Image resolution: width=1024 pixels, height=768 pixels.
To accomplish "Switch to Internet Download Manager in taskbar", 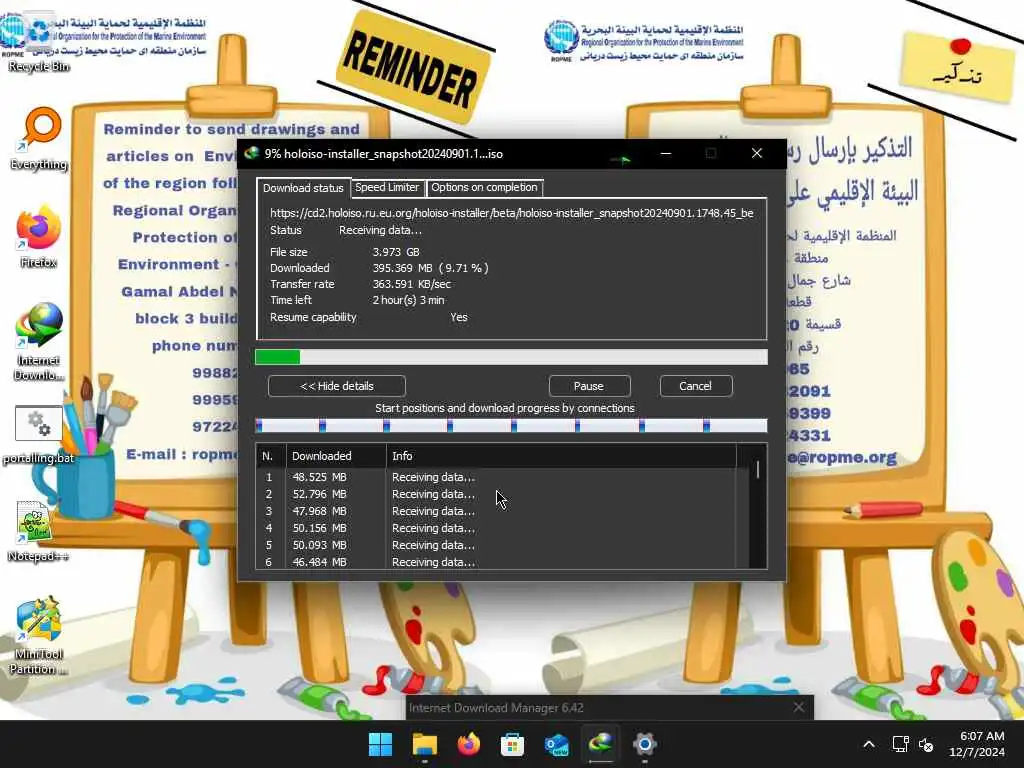I will tap(600, 744).
